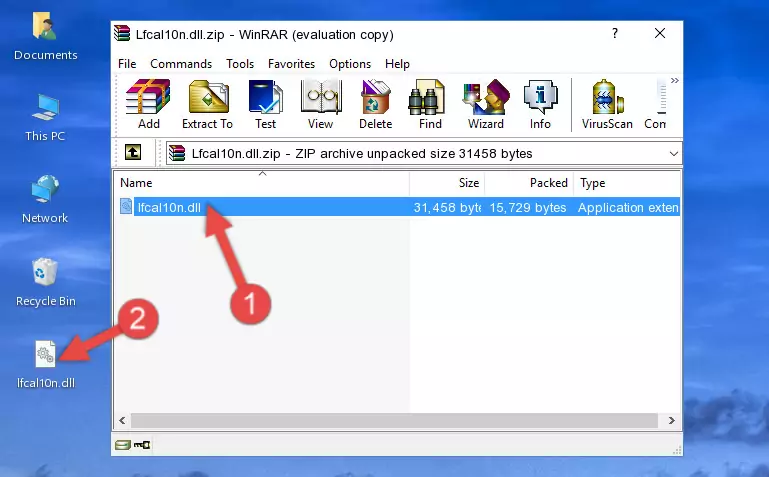Open the Find binoculars tool
769x477 pixels.
pos(430,104)
